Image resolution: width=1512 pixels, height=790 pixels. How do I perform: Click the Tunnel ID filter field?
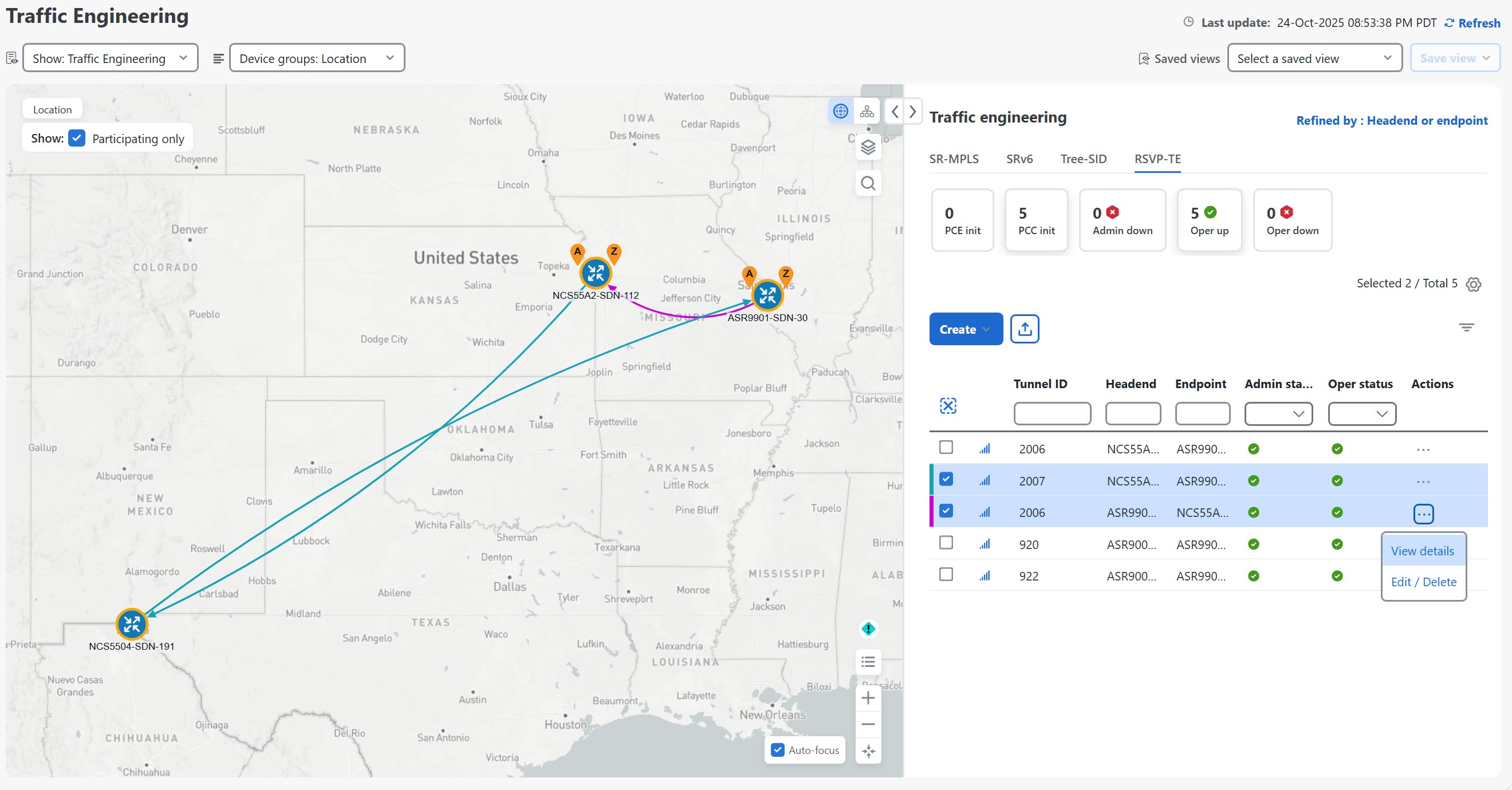tap(1052, 413)
